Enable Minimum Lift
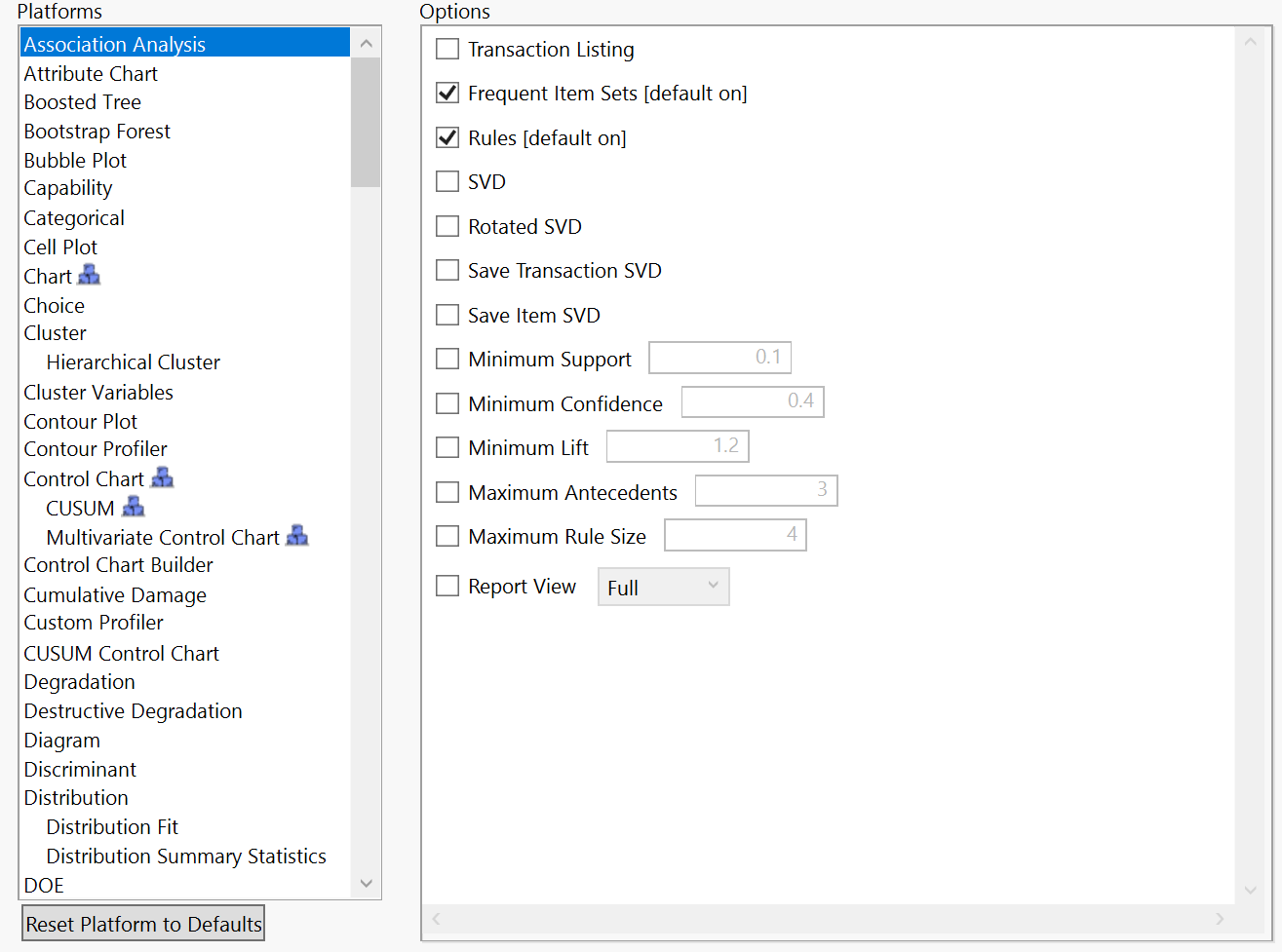 (x=447, y=446)
